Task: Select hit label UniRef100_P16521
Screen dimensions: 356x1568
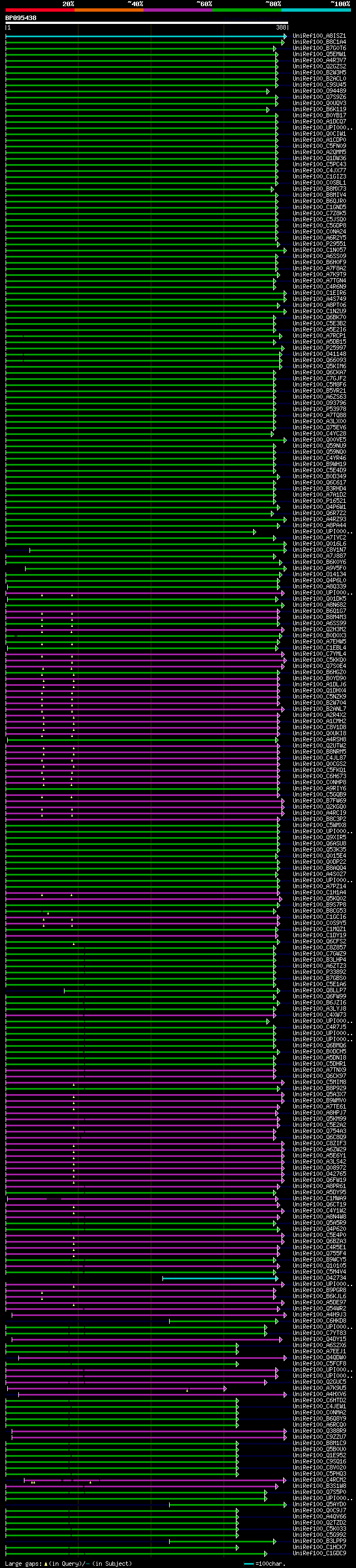Action: tap(319, 502)
